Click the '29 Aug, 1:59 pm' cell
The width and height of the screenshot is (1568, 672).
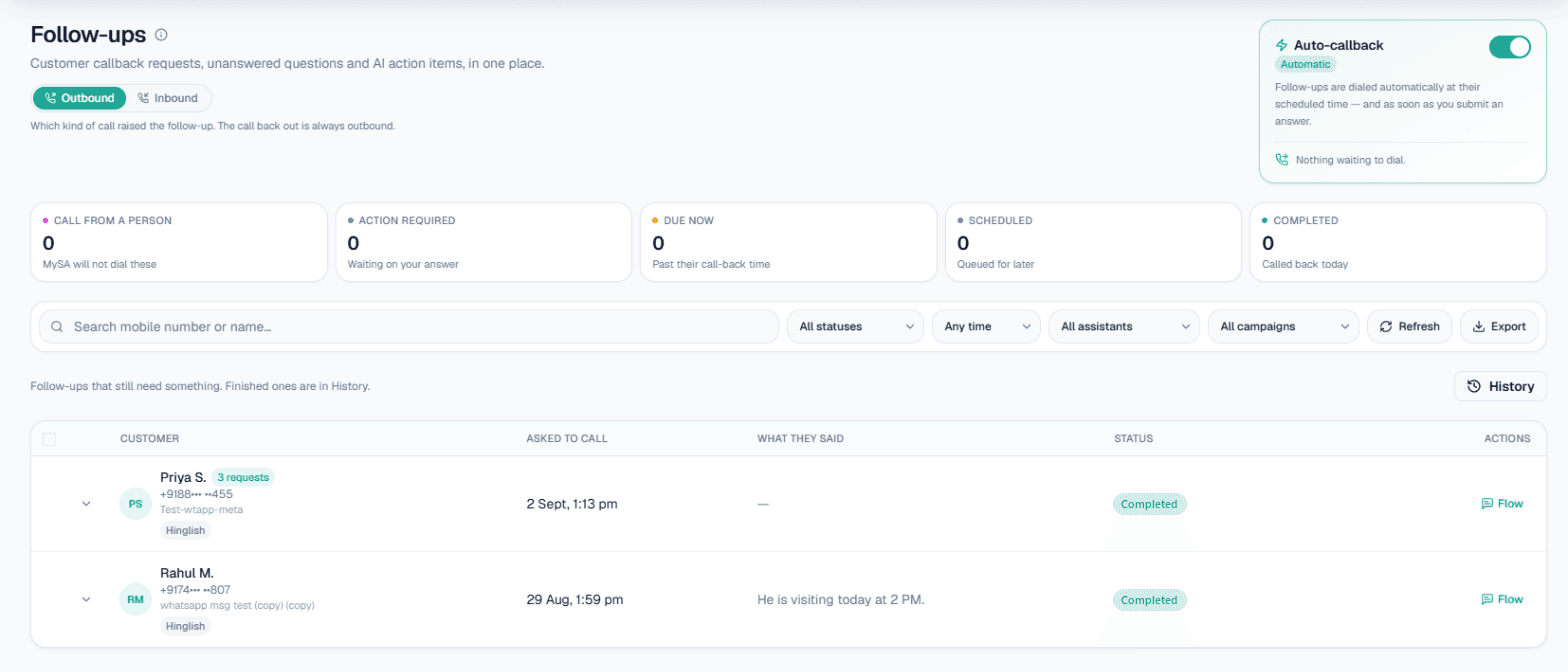point(575,600)
